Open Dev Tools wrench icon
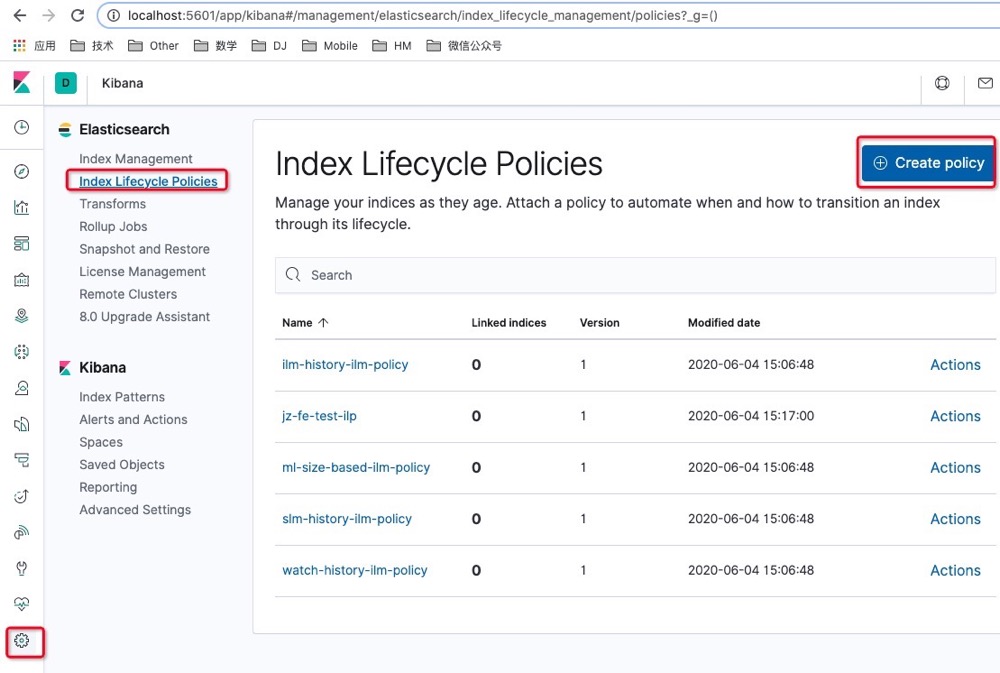 pos(22,568)
